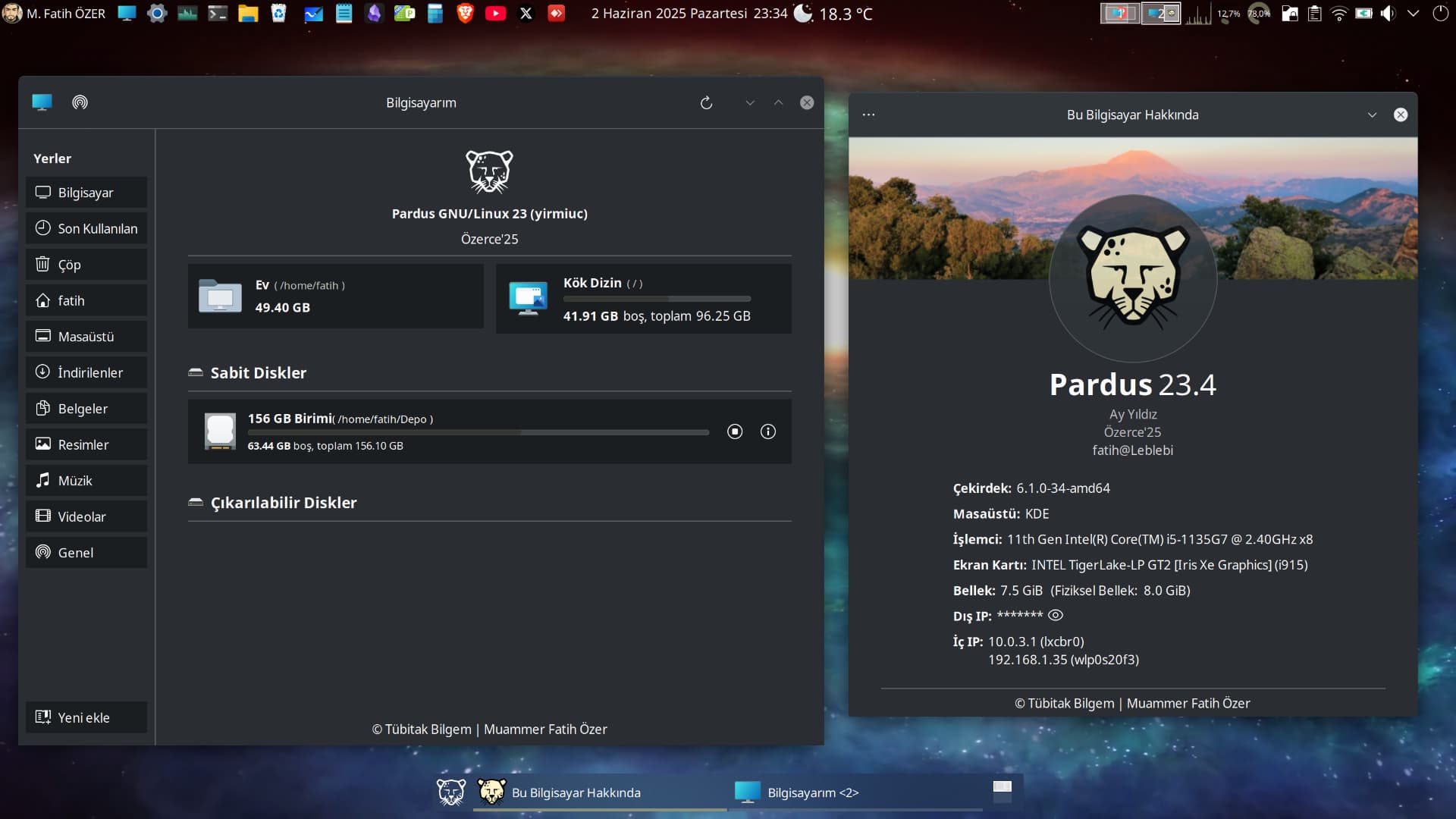1456x819 pixels.
Task: Open the volume speaker tray icon
Action: point(1388,14)
